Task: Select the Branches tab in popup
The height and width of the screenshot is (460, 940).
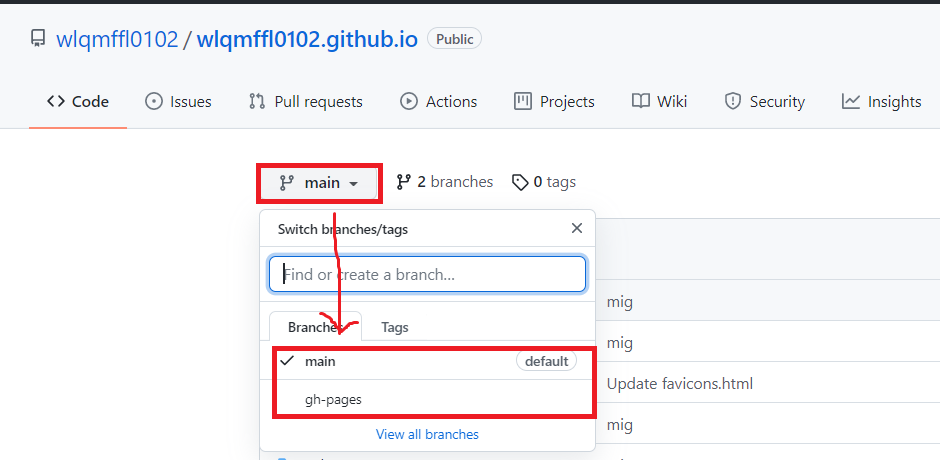Action: (313, 327)
